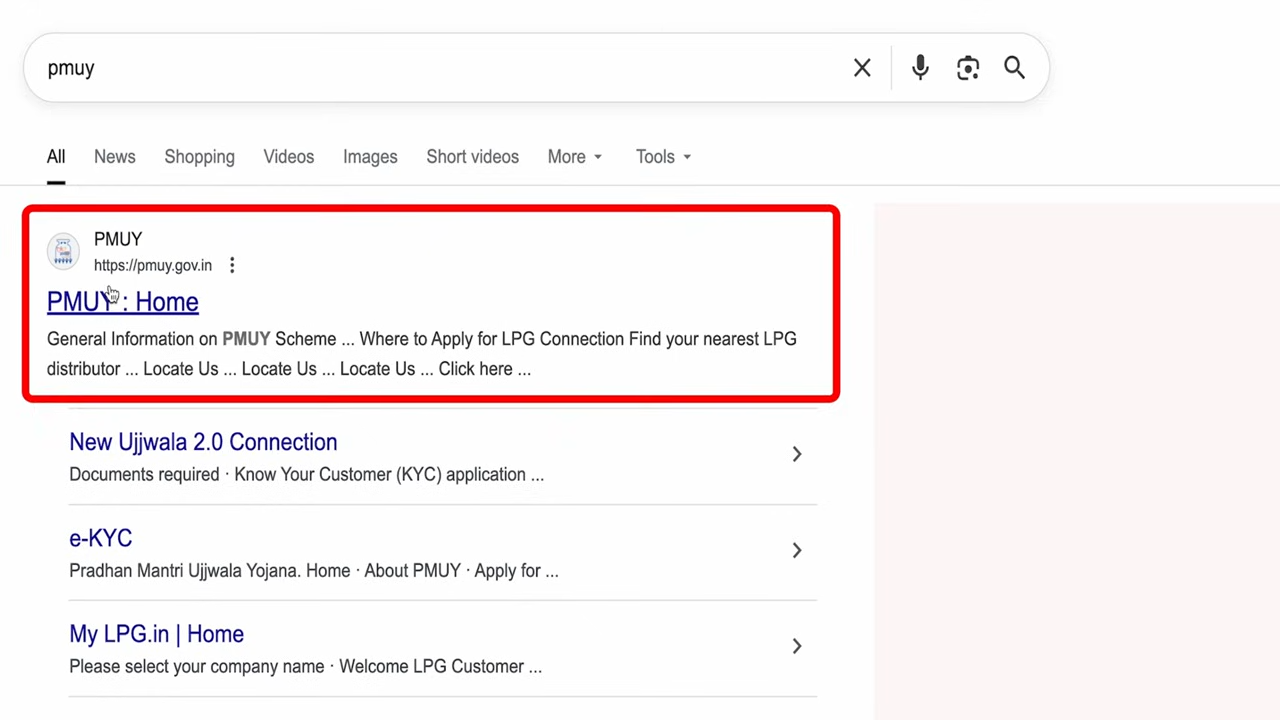
Task: Start voice search with microphone icon
Action: pyautogui.click(x=920, y=68)
